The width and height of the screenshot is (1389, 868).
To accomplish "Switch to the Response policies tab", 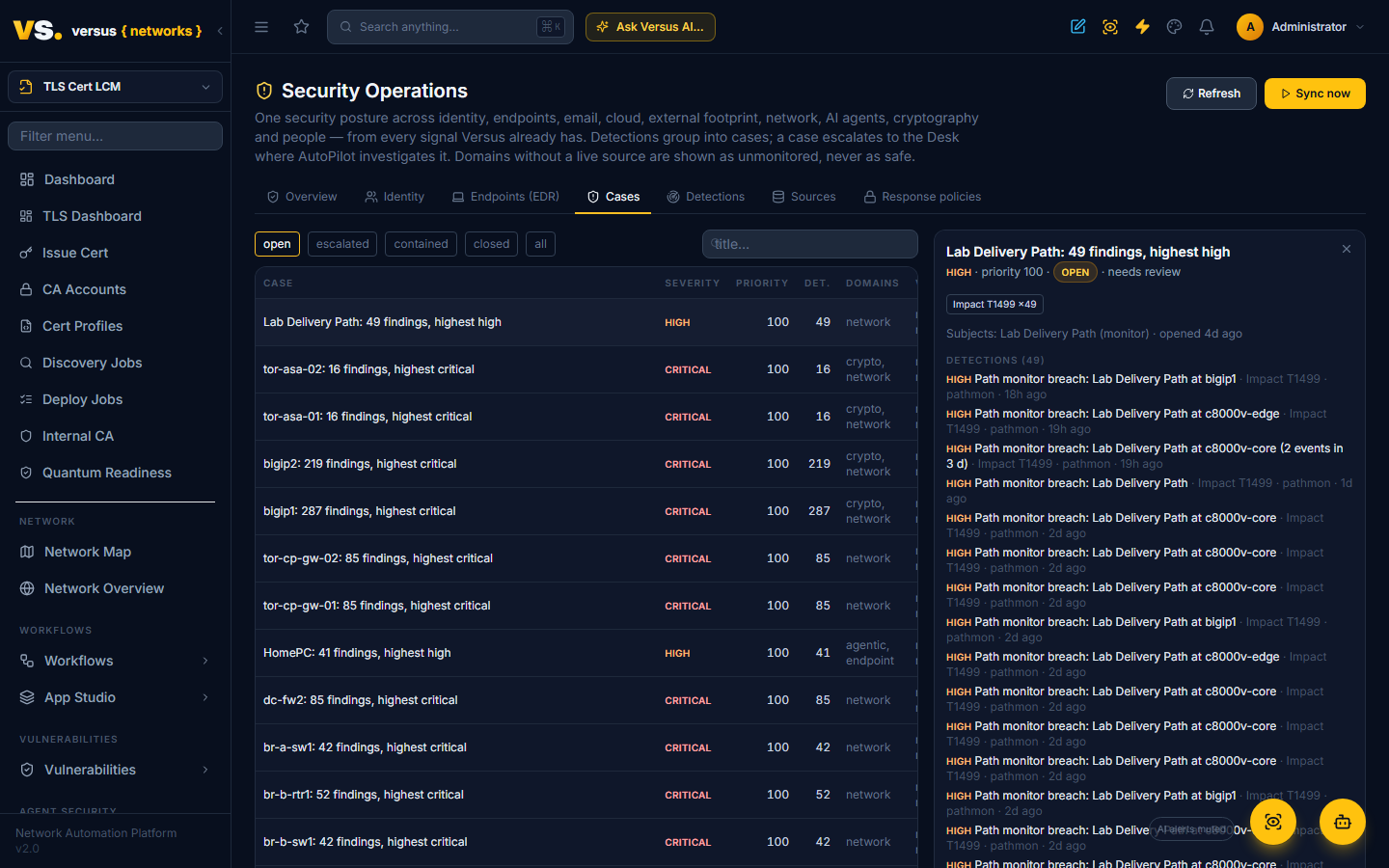I will click(x=922, y=197).
